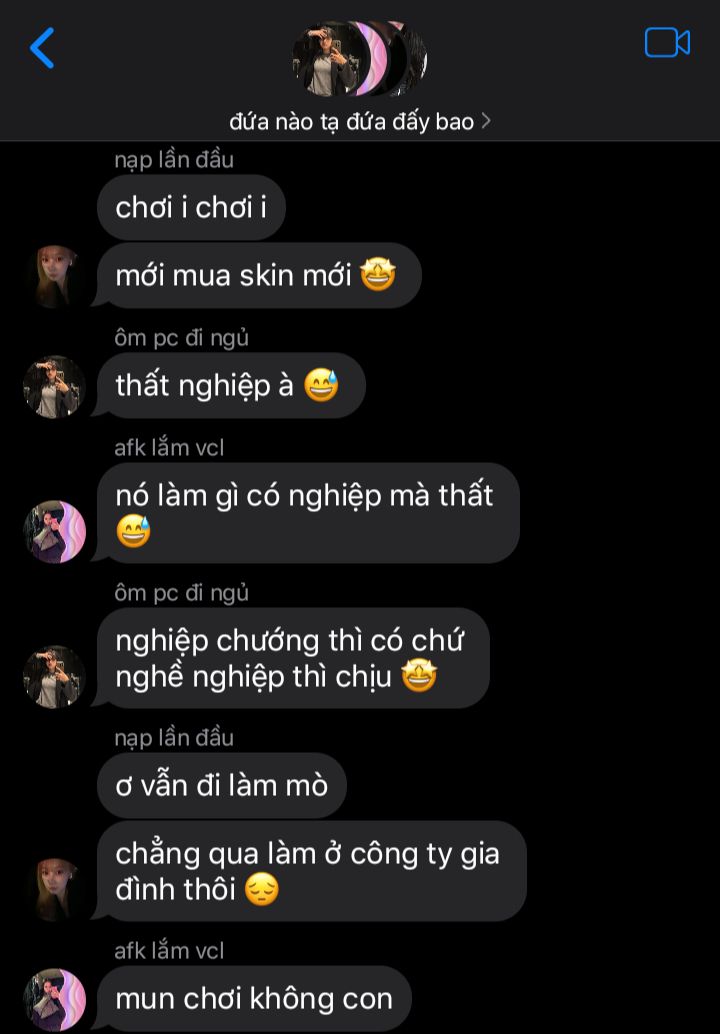Select 'nghiệp chướng thì có chứ' message bubble
The width and height of the screenshot is (720, 1034).
click(x=293, y=658)
